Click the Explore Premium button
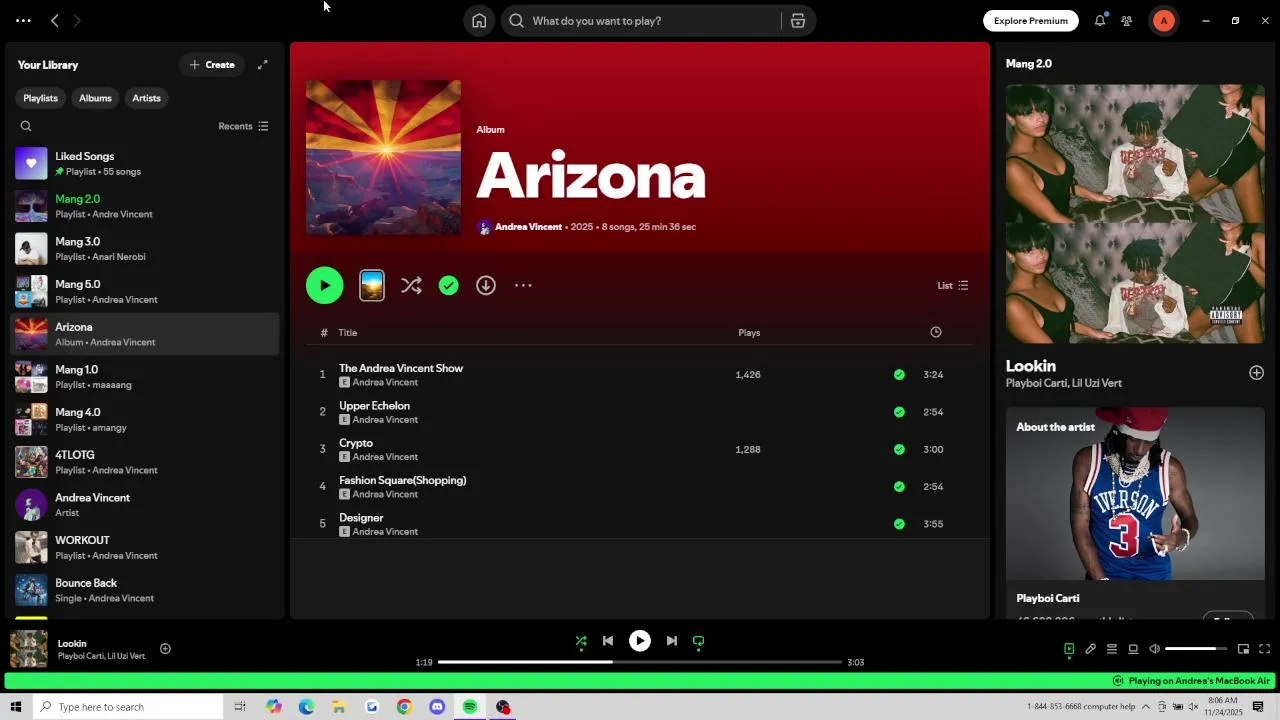The height and width of the screenshot is (720, 1280). [1030, 21]
